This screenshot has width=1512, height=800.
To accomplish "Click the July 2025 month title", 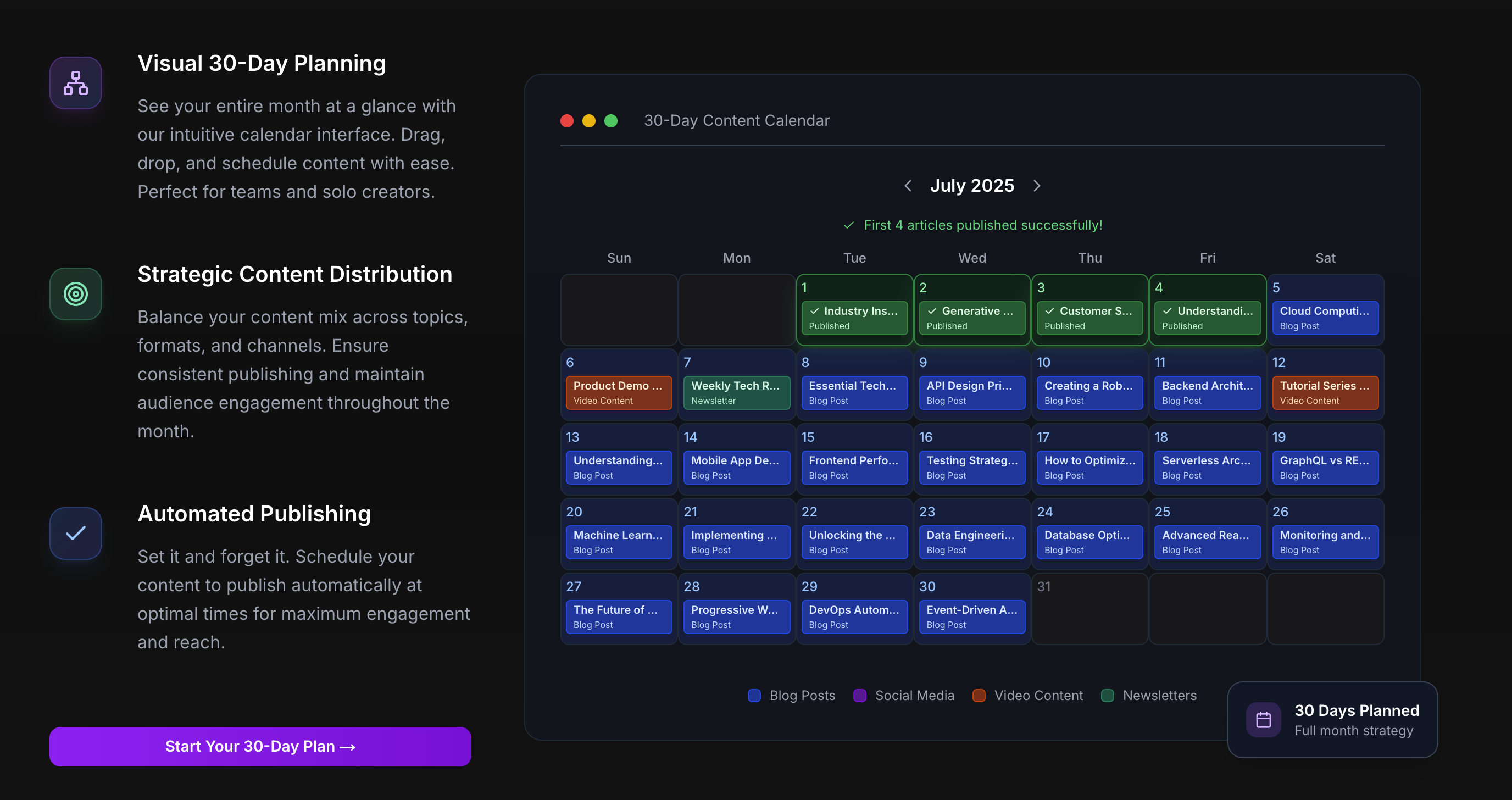I will click(x=971, y=186).
